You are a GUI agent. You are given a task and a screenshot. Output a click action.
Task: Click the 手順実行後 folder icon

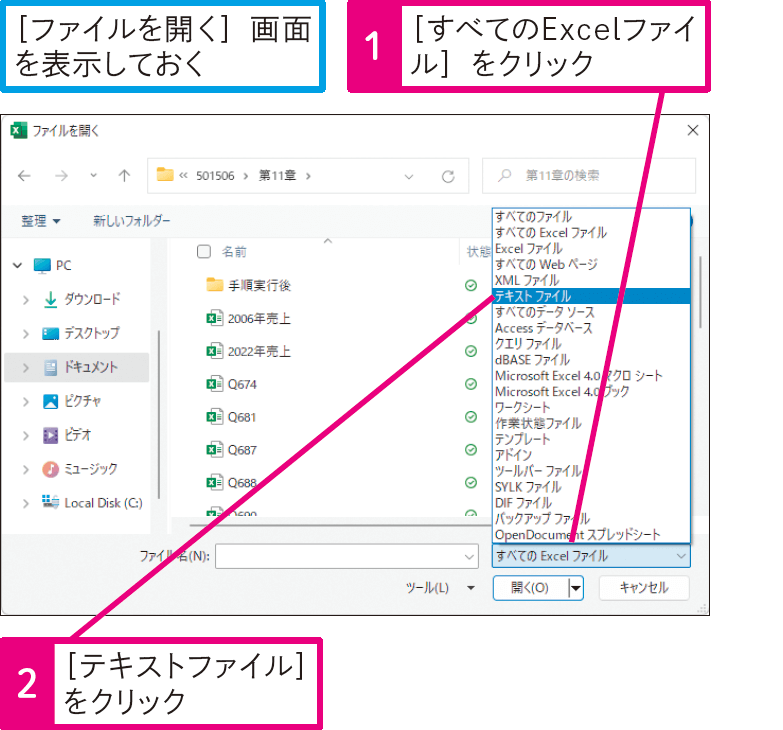pos(215,285)
